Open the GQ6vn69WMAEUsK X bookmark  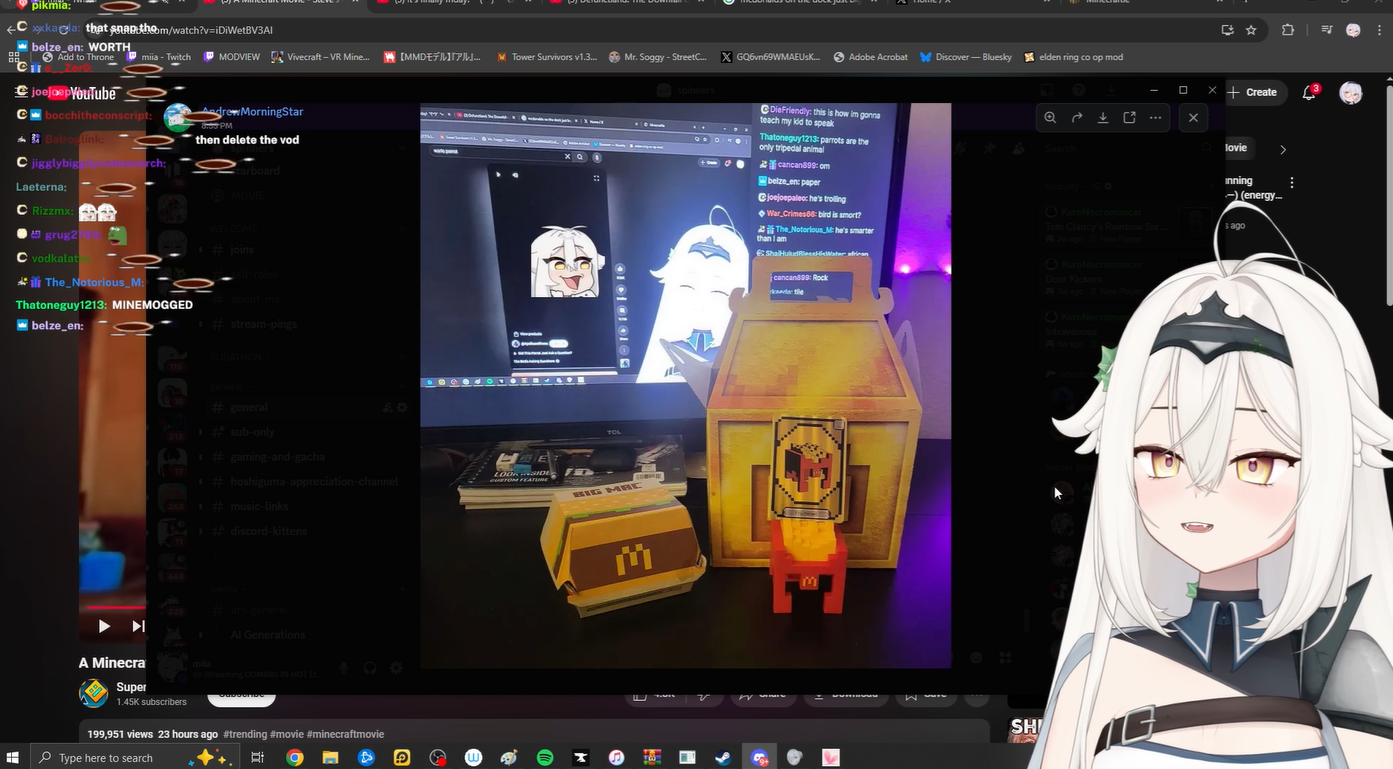click(x=771, y=57)
